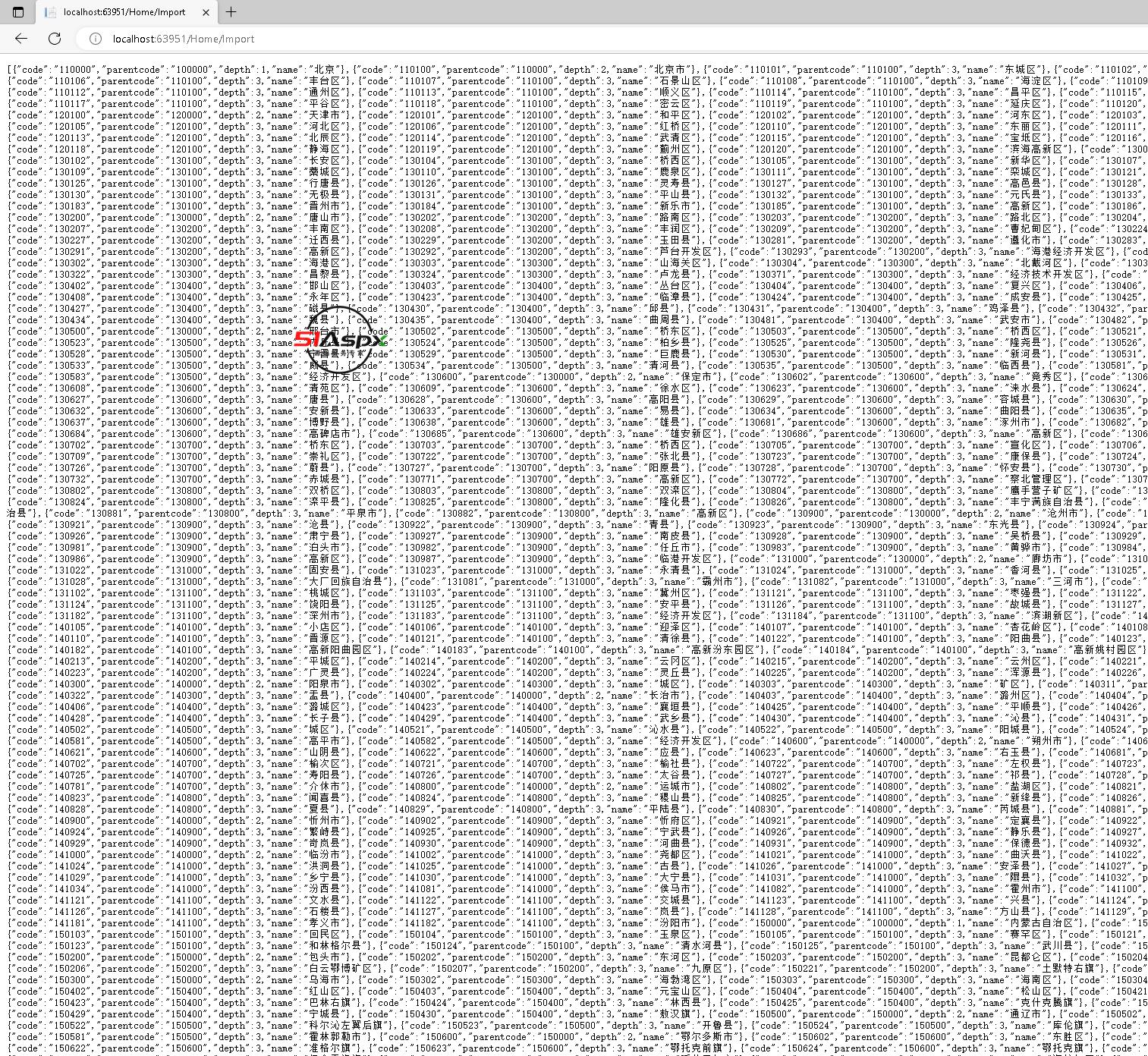Click the name "行唐县"
The width and height of the screenshot is (1148, 1056).
[326, 184]
